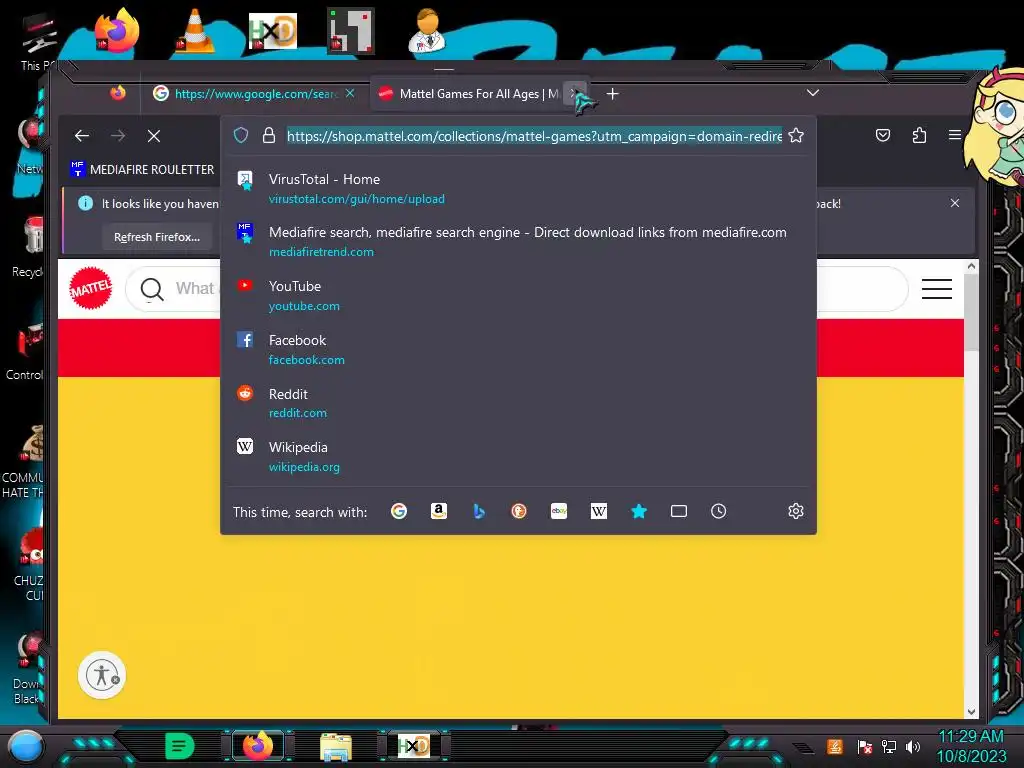Open the Start orb on taskbar
This screenshot has width=1024, height=768.
point(25,747)
